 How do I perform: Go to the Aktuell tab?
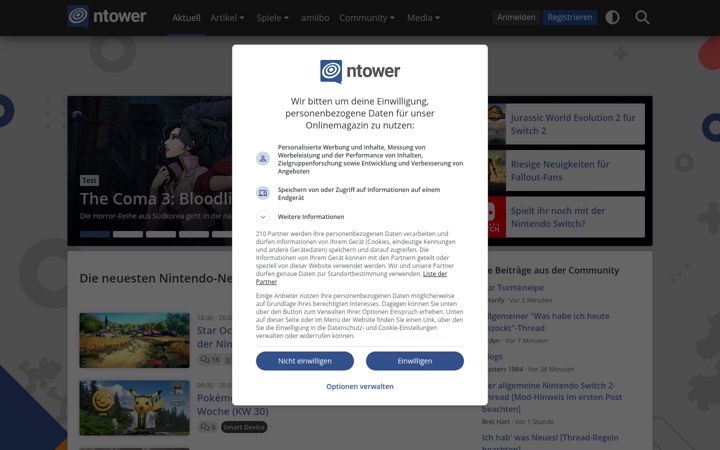[x=186, y=18]
